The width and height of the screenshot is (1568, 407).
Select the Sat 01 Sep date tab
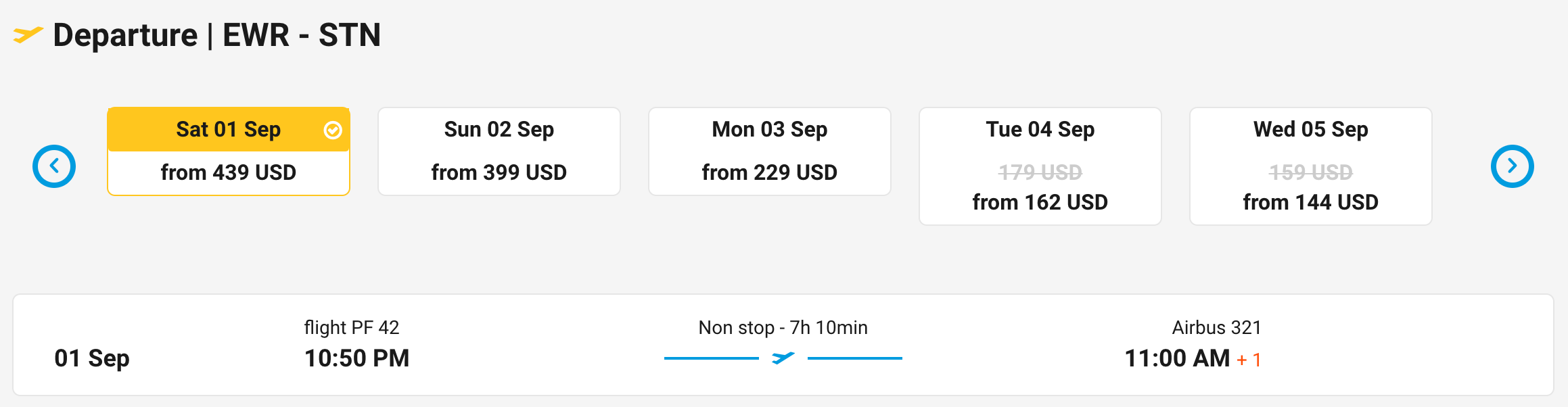tap(228, 130)
